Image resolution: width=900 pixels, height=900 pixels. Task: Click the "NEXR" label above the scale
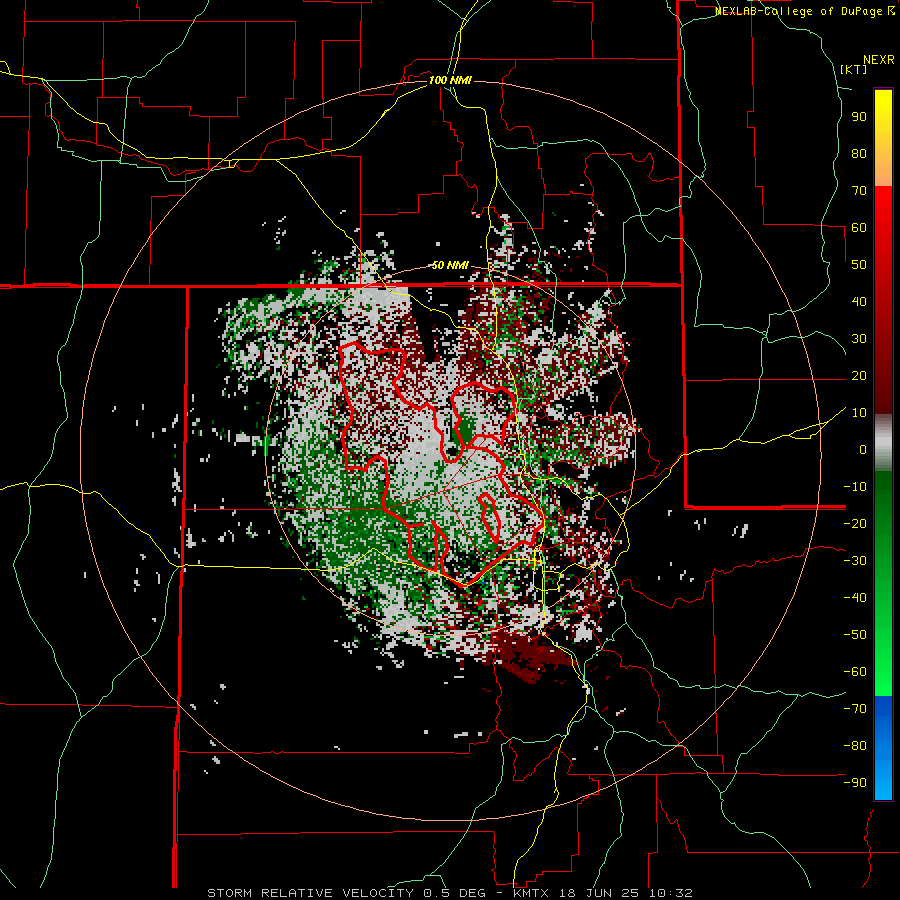coord(879,60)
